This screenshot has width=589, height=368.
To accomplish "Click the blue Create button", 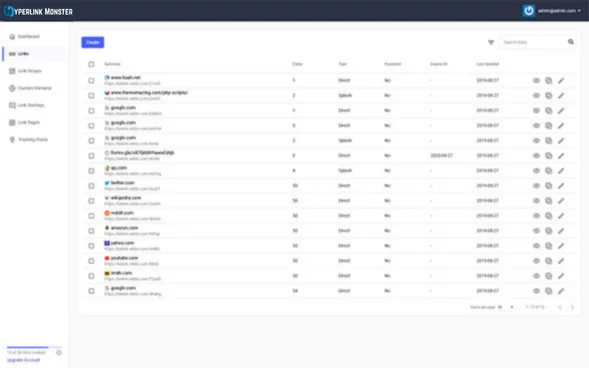I will [93, 42].
